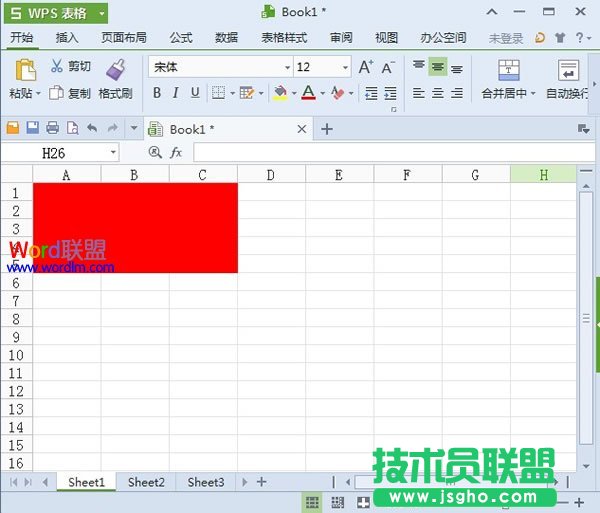Click the help question mark icon

click(579, 37)
